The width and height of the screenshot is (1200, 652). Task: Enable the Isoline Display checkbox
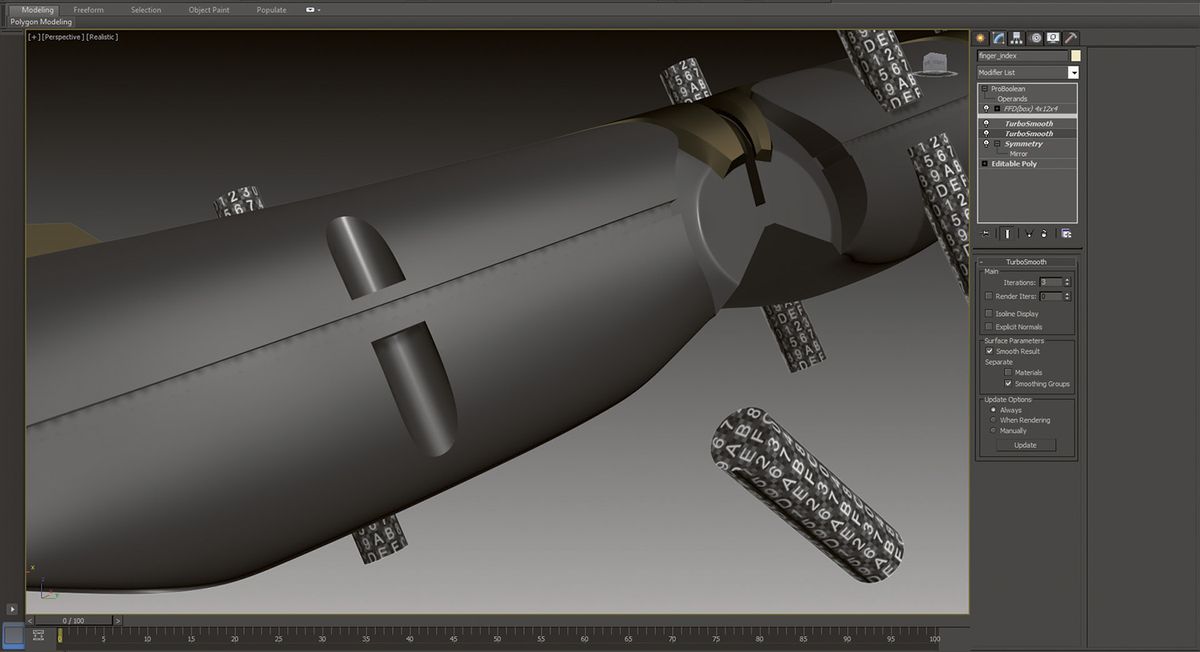click(x=988, y=313)
